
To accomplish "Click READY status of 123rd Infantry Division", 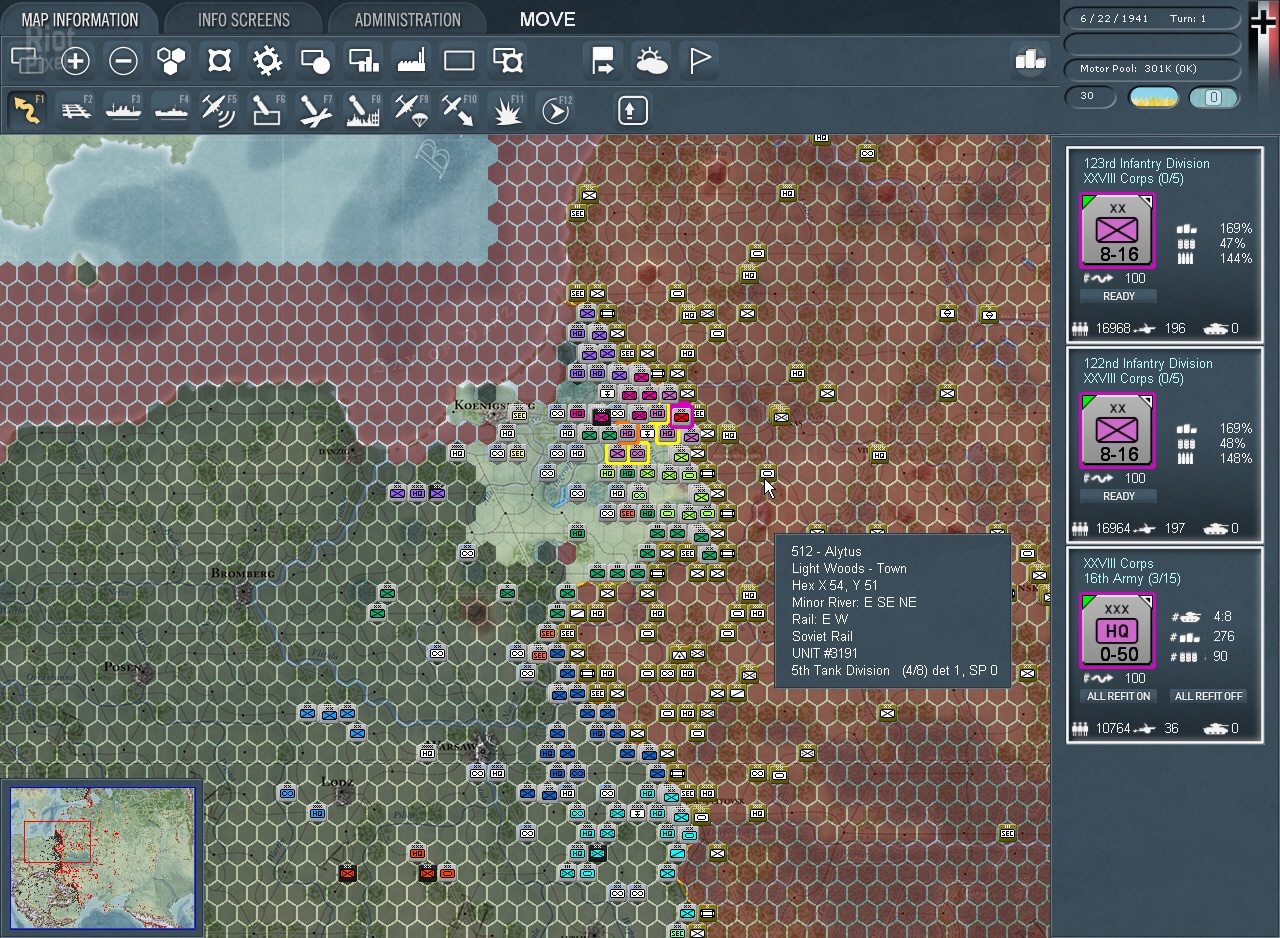I will [1118, 296].
